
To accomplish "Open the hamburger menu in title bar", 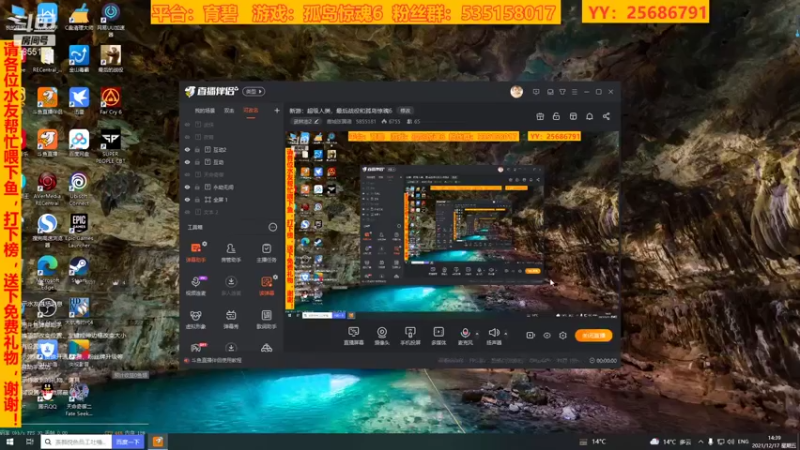I will (574, 92).
